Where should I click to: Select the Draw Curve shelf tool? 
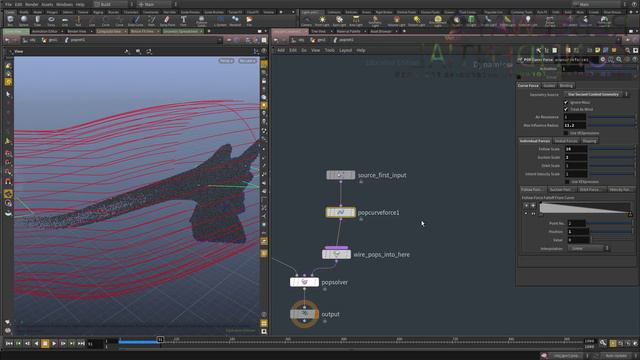136,21
